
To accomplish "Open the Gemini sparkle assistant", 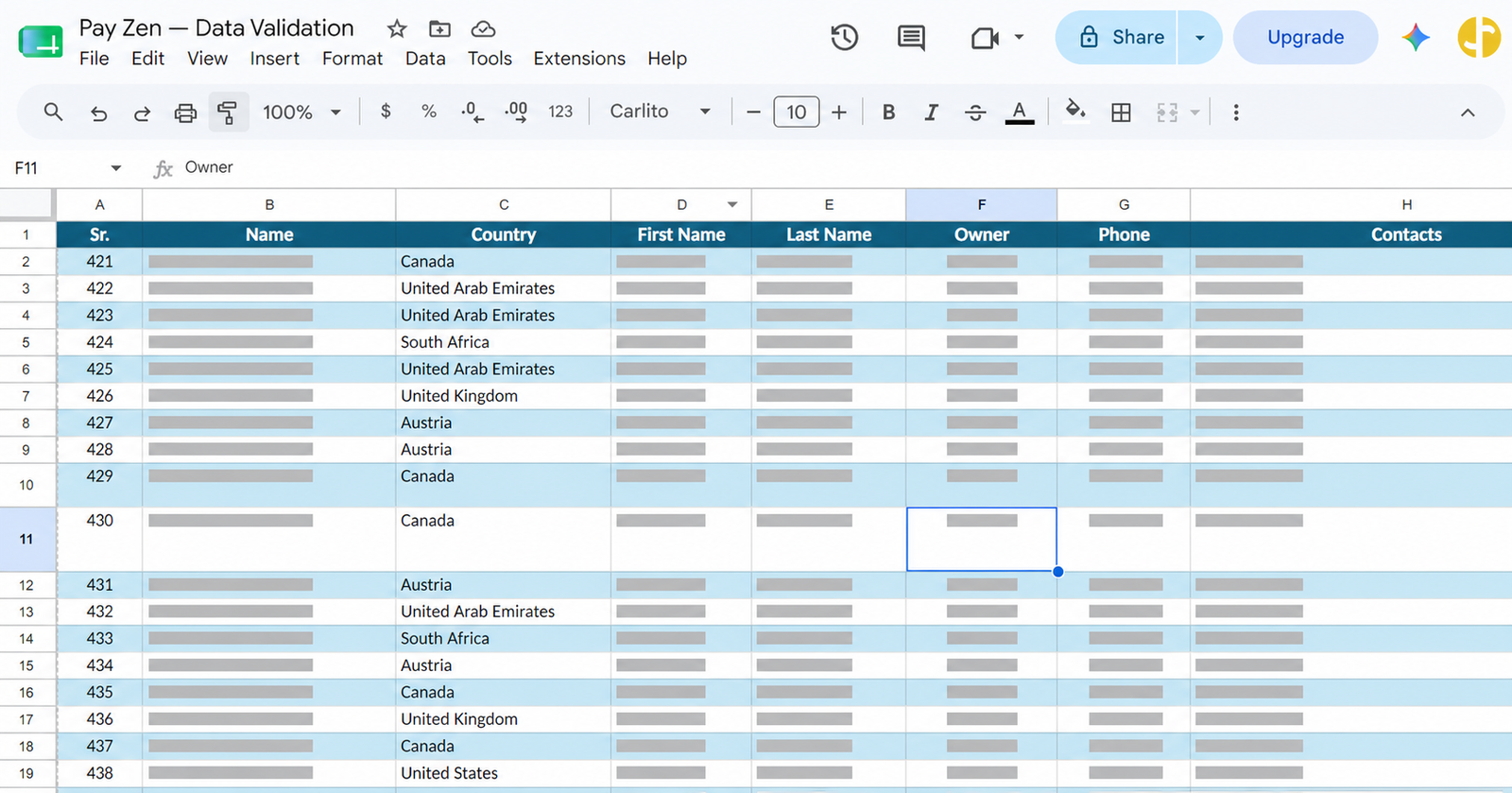I will click(1416, 38).
